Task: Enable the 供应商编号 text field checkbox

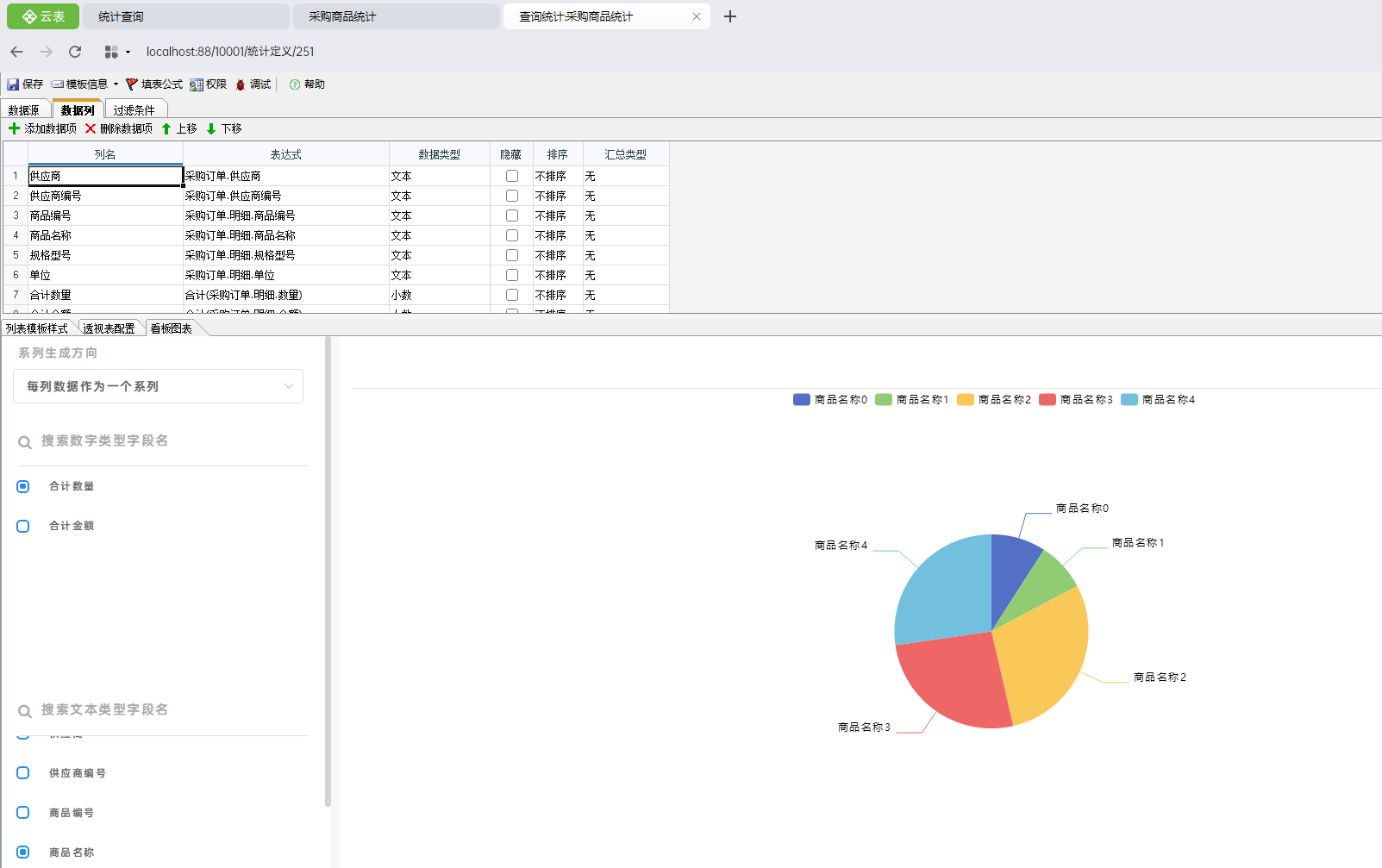Action: pos(23,773)
